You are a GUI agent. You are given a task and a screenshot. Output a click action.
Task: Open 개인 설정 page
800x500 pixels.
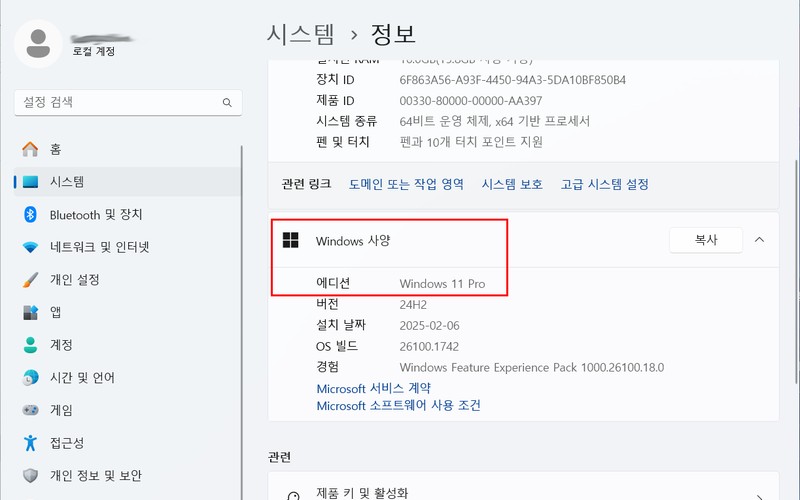pyautogui.click(x=127, y=280)
